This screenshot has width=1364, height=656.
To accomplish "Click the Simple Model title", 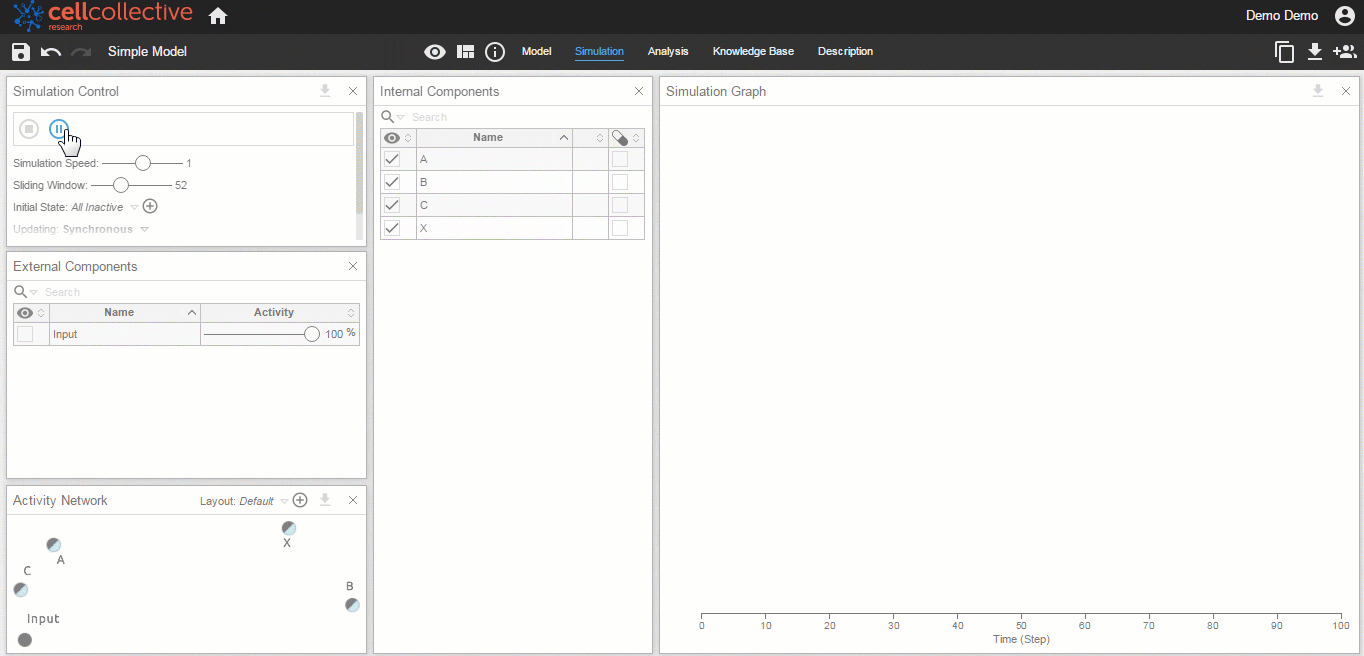I will tap(147, 52).
